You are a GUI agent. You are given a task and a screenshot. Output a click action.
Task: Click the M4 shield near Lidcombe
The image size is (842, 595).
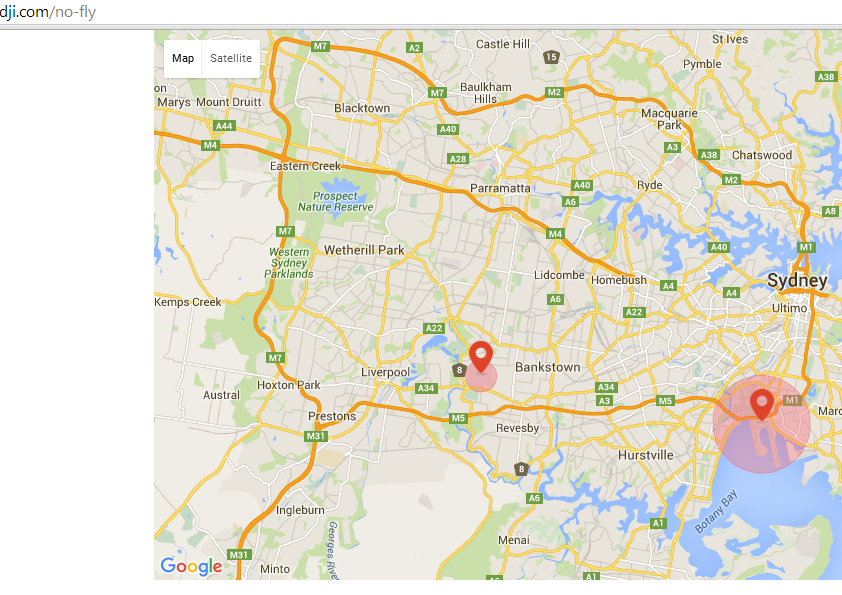click(x=555, y=234)
